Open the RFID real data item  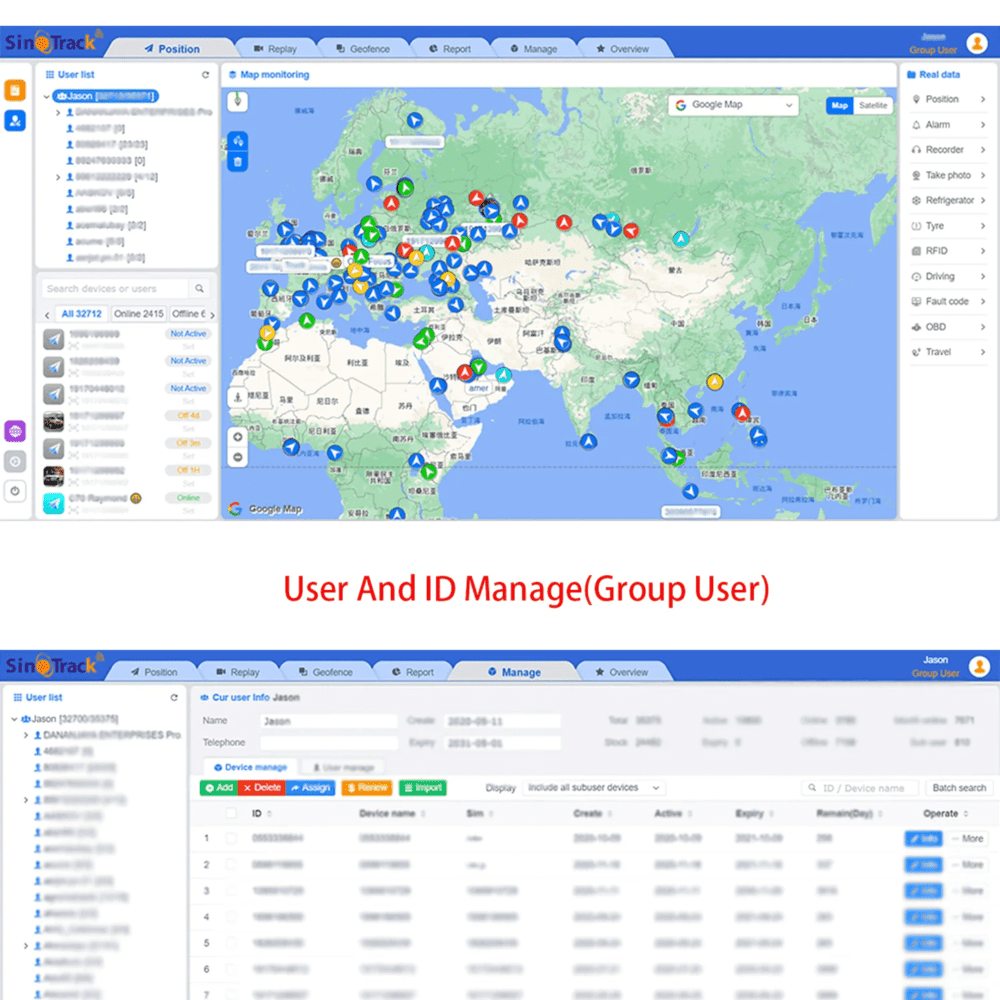pos(948,251)
